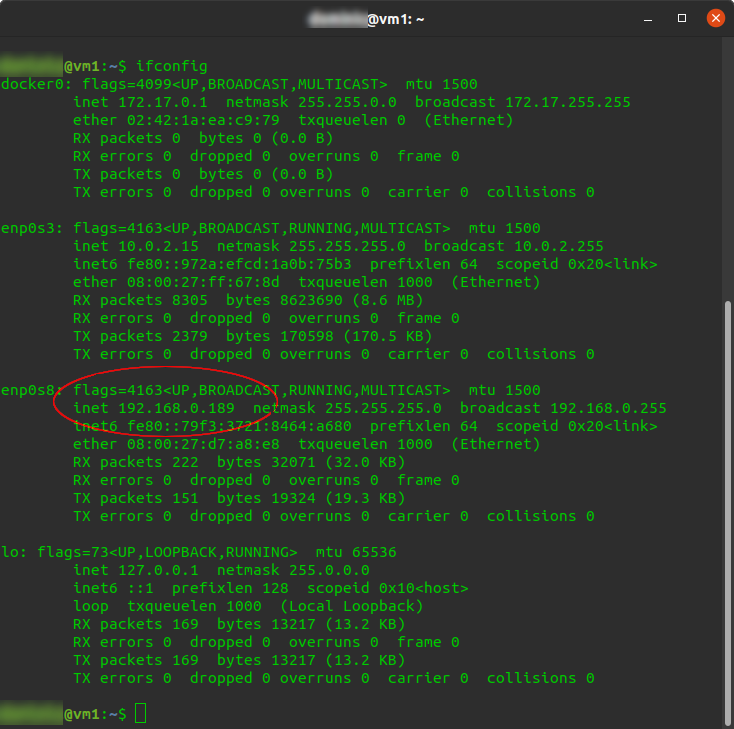
Task: Click the '(32.0 KB)' byte total
Action: tap(365, 462)
